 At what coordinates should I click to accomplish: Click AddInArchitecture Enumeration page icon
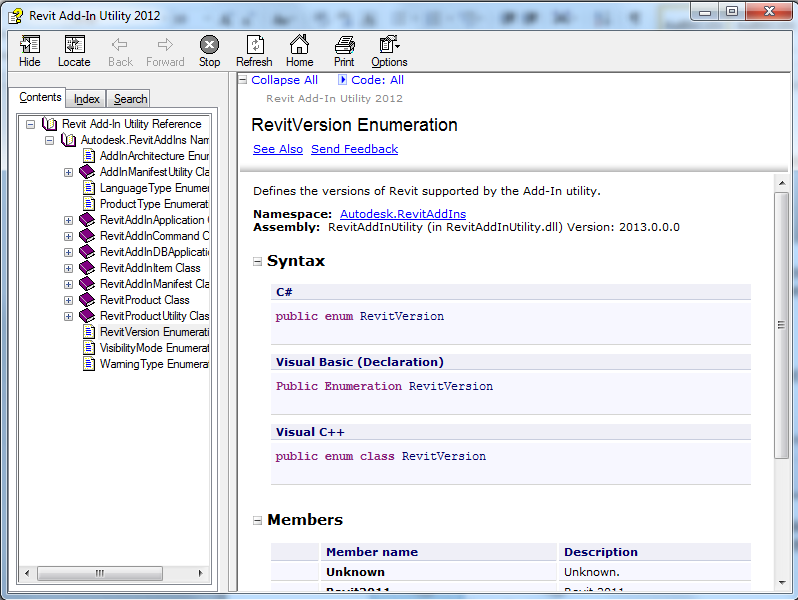(x=89, y=156)
